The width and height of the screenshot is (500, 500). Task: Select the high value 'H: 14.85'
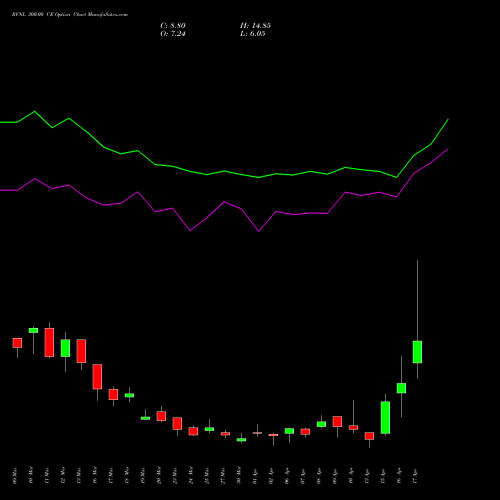(255, 26)
